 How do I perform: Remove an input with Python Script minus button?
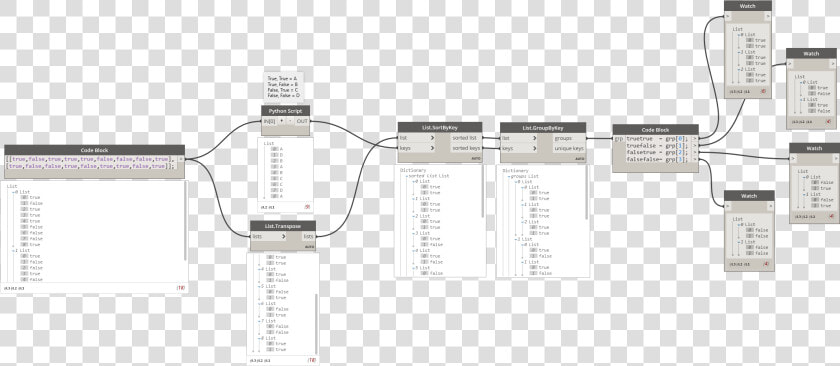coord(290,121)
